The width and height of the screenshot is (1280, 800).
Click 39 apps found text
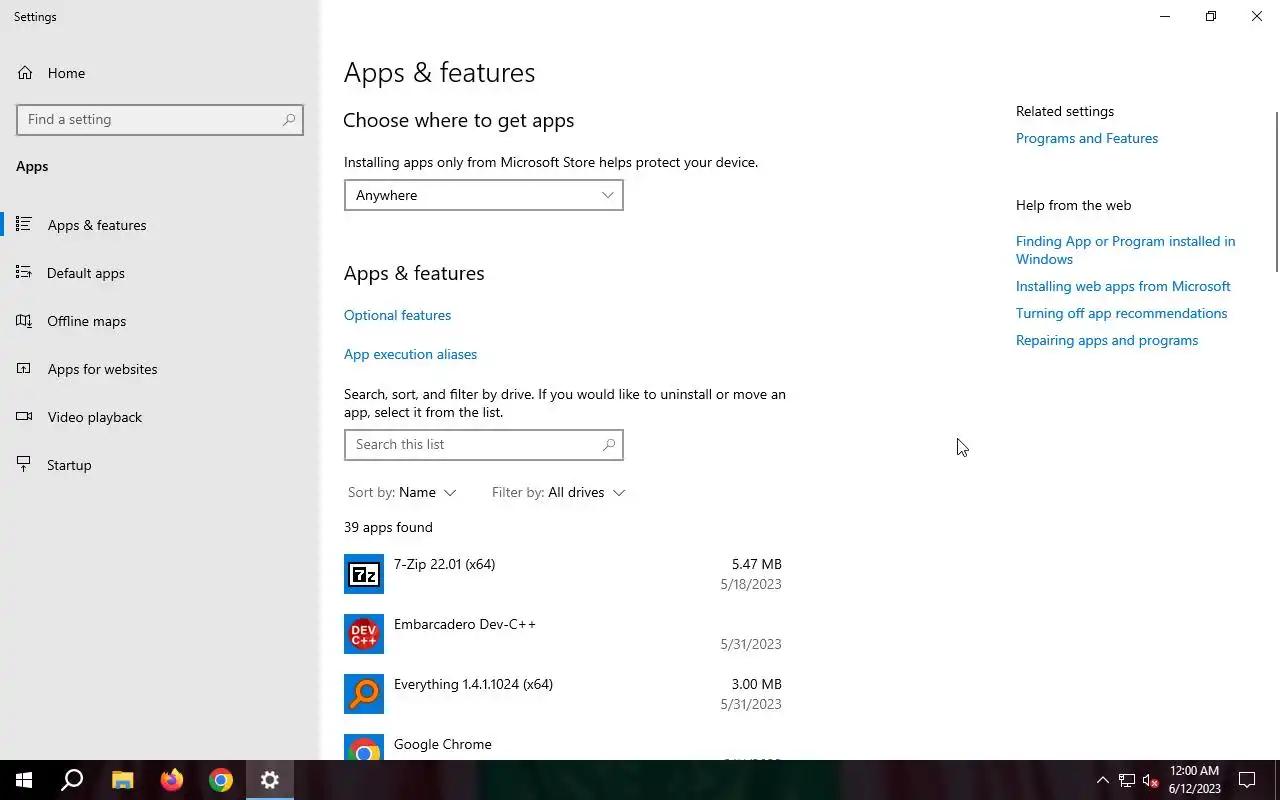point(388,527)
